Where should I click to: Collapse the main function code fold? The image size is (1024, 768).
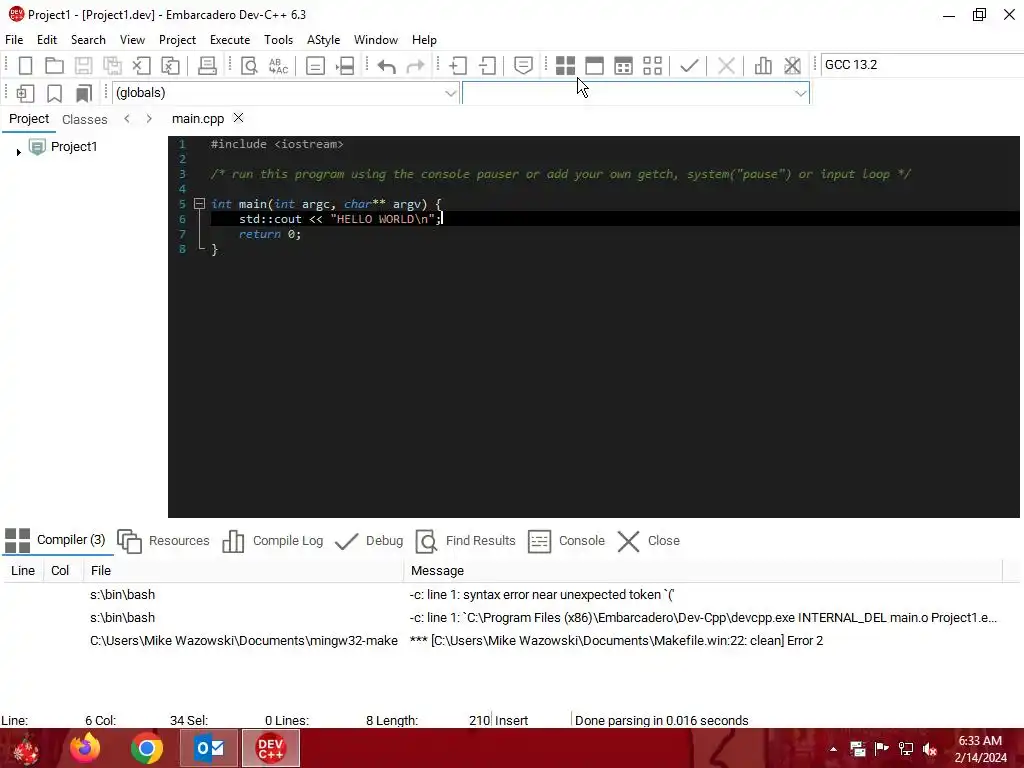[200, 204]
